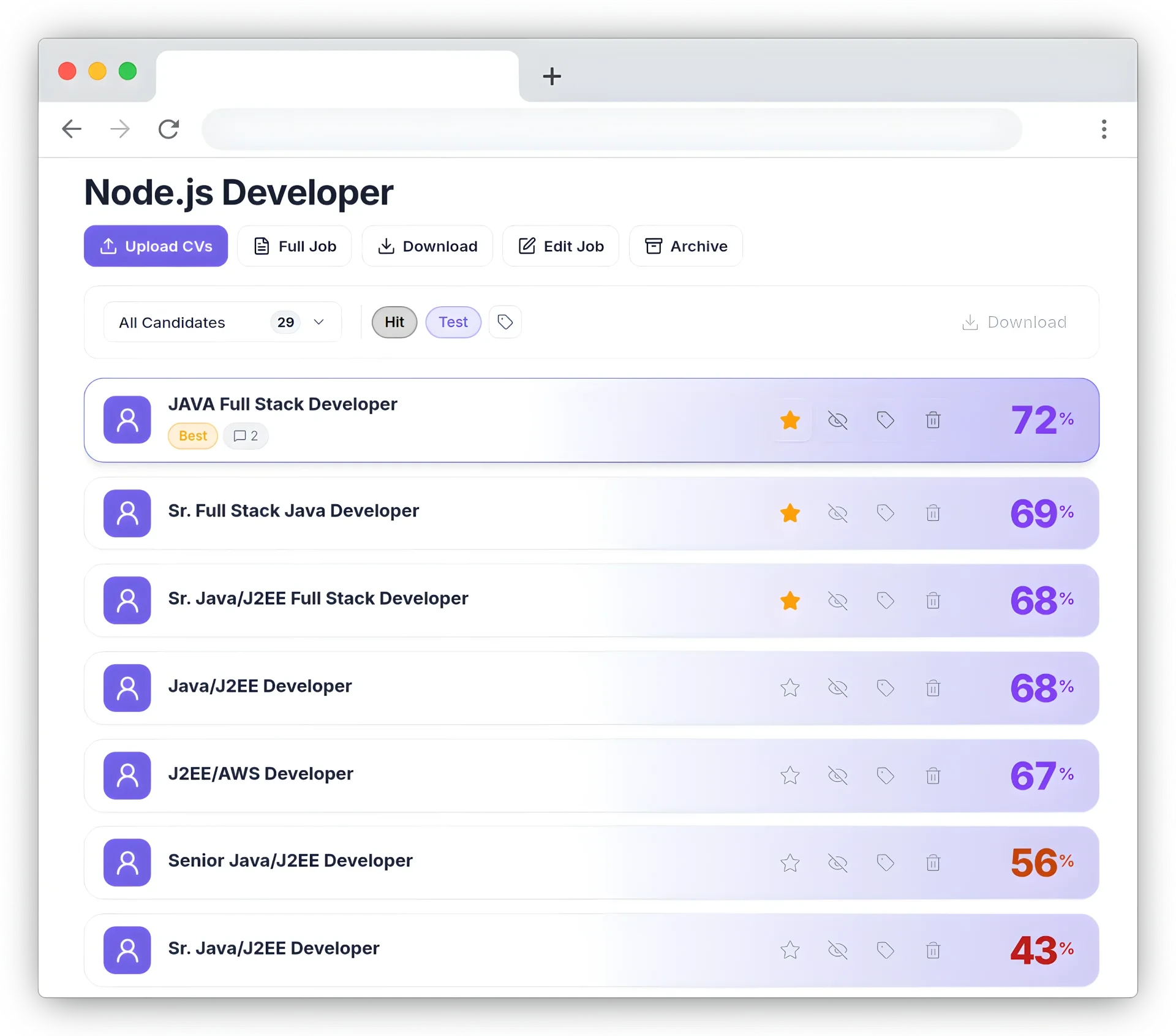Star the Java/J2EE Developer candidate
The height and width of the screenshot is (1036, 1176).
coord(790,689)
